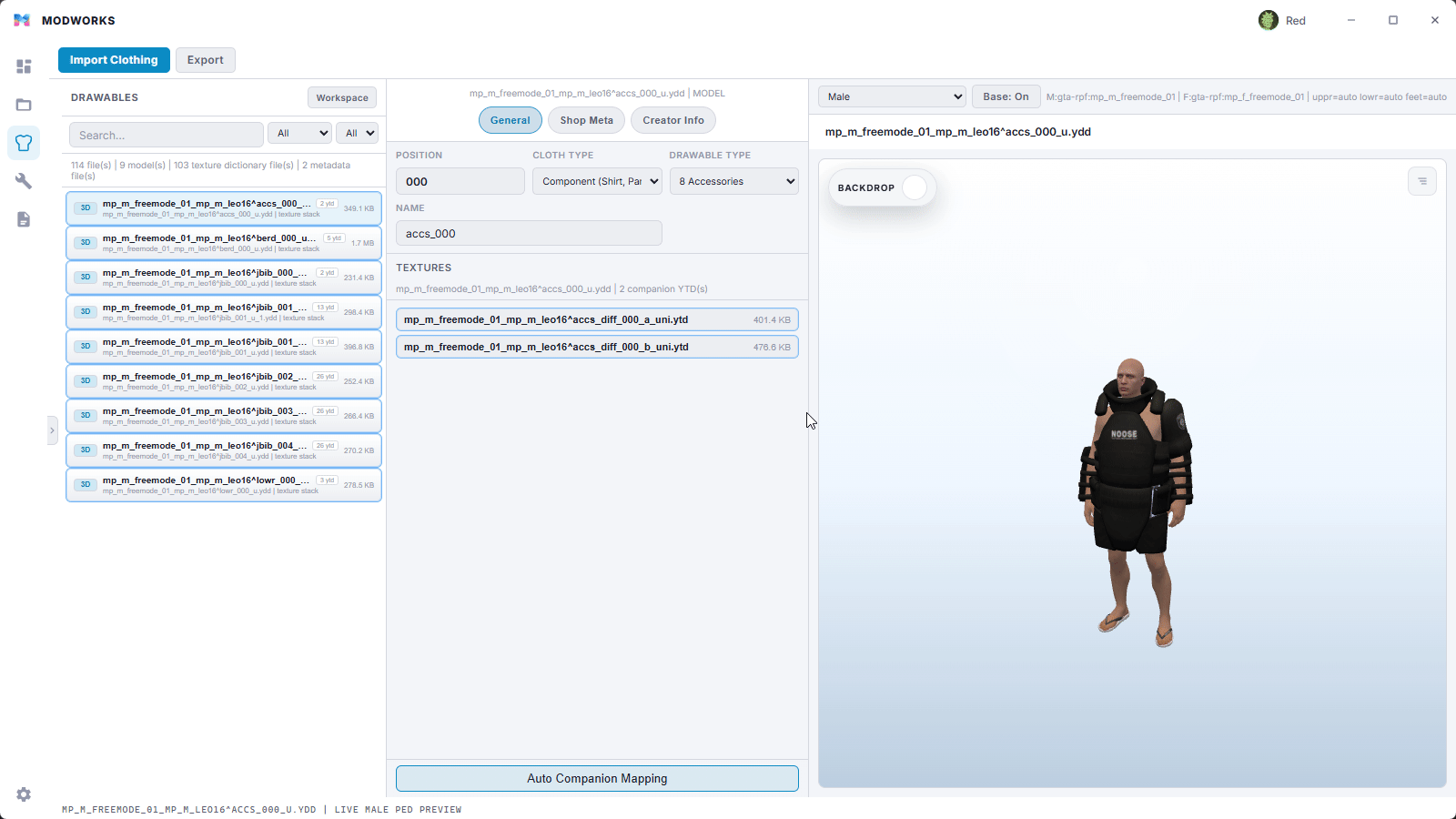Viewport: 1456px width, 819px height.
Task: Open the preview viewport options menu icon
Action: pyautogui.click(x=1422, y=181)
